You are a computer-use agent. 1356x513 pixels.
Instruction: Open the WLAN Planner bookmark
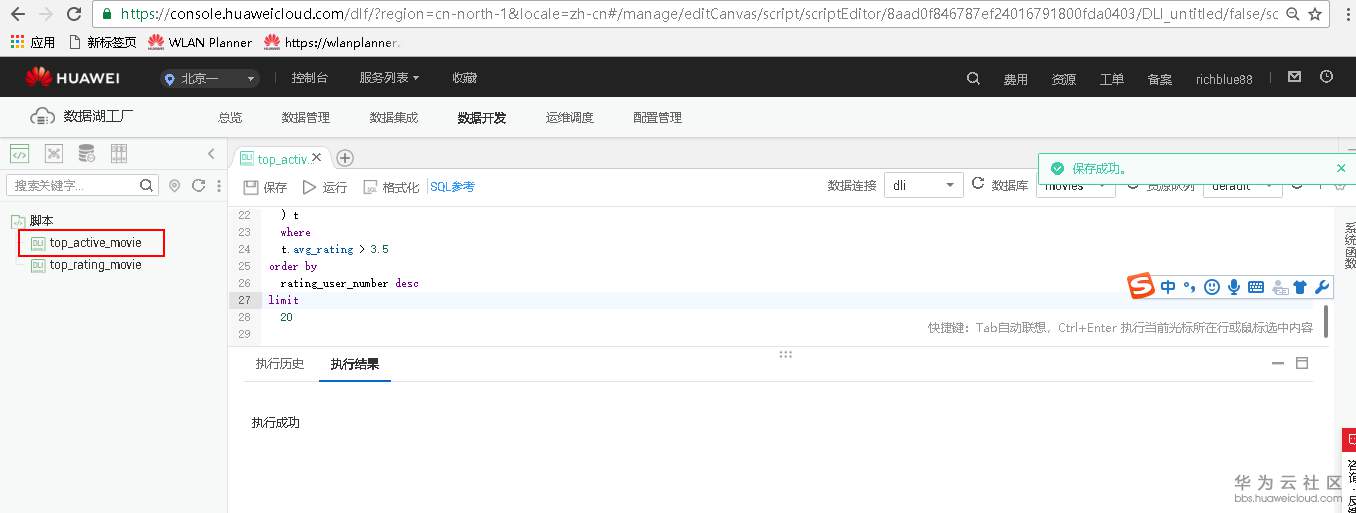pyautogui.click(x=200, y=42)
